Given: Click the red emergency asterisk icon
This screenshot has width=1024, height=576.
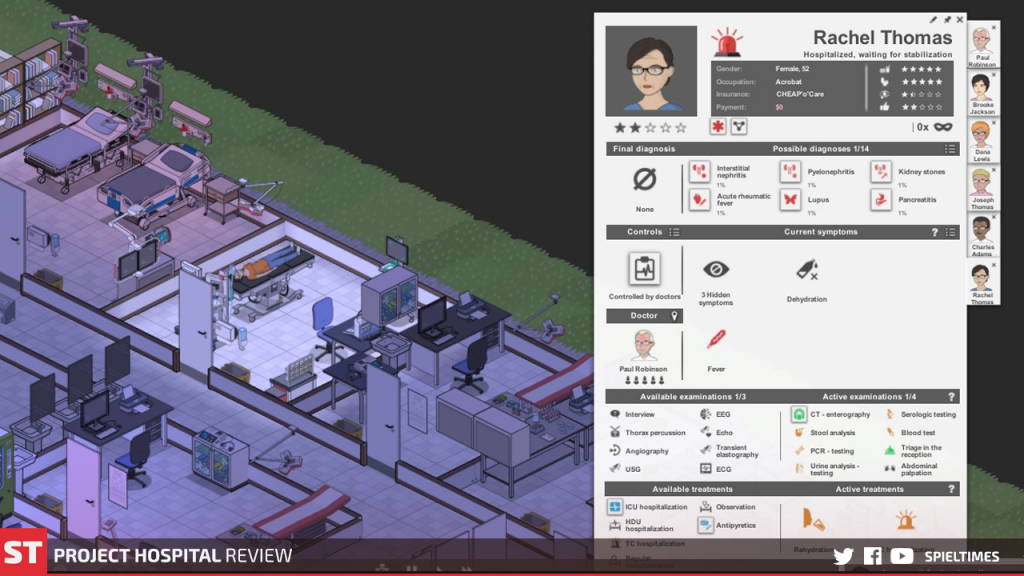Looking at the screenshot, I should pyautogui.click(x=718, y=127).
